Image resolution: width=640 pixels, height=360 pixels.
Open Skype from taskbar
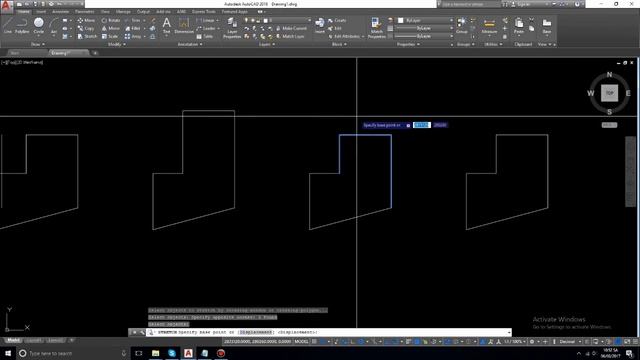172,353
